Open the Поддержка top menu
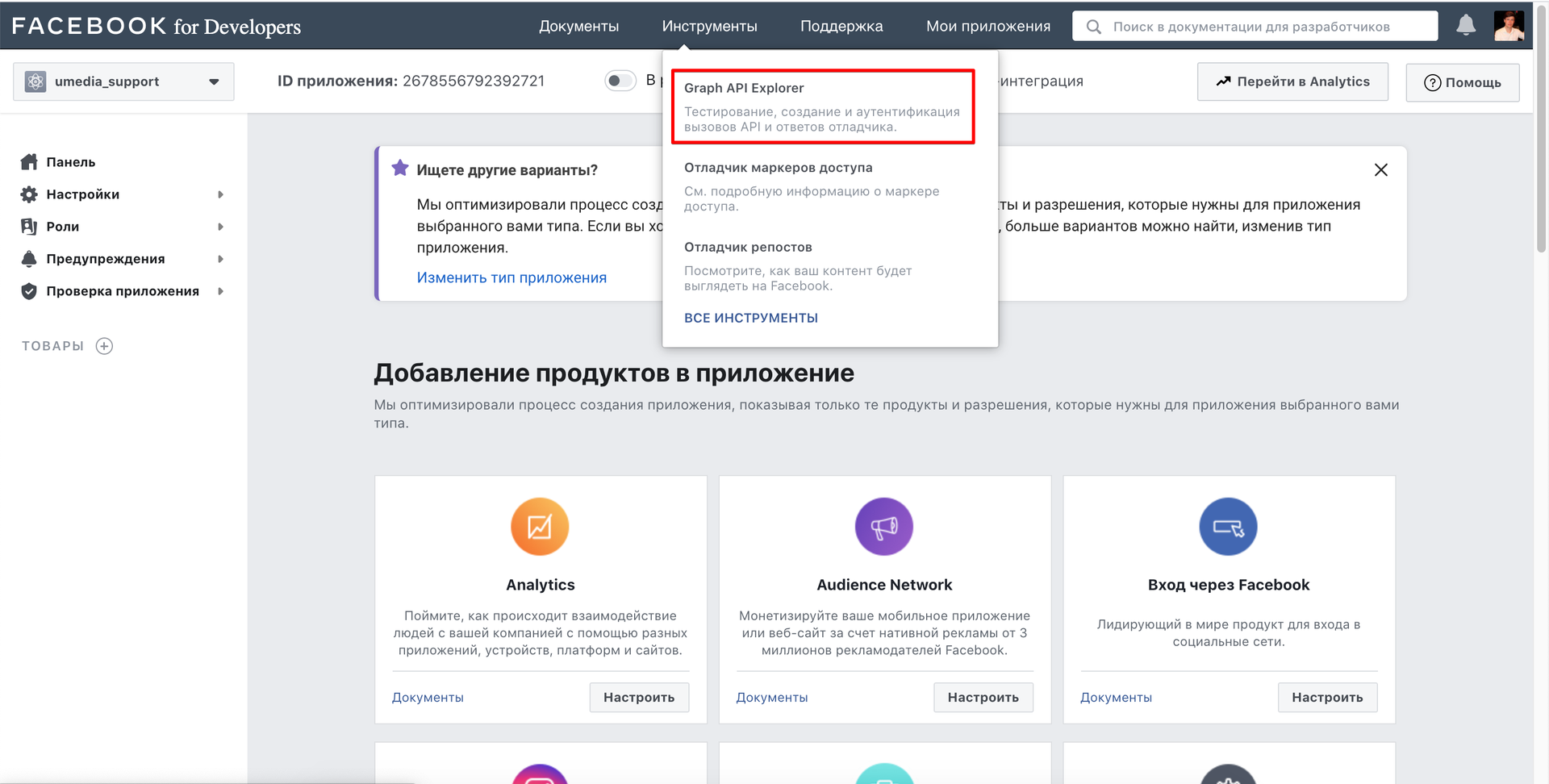 tap(841, 26)
